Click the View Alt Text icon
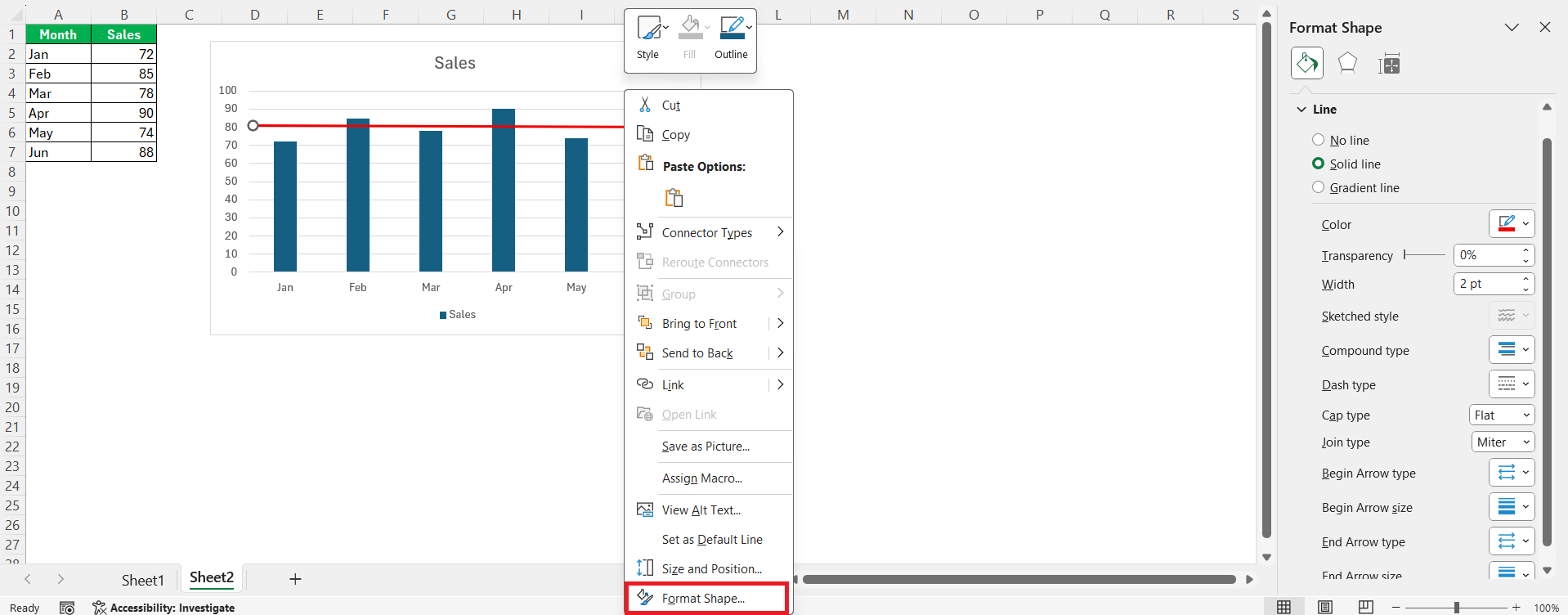The width and height of the screenshot is (1568, 615). pyautogui.click(x=645, y=510)
